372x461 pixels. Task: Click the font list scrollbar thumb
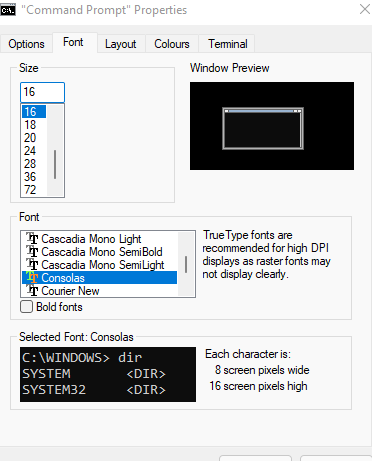(x=186, y=264)
